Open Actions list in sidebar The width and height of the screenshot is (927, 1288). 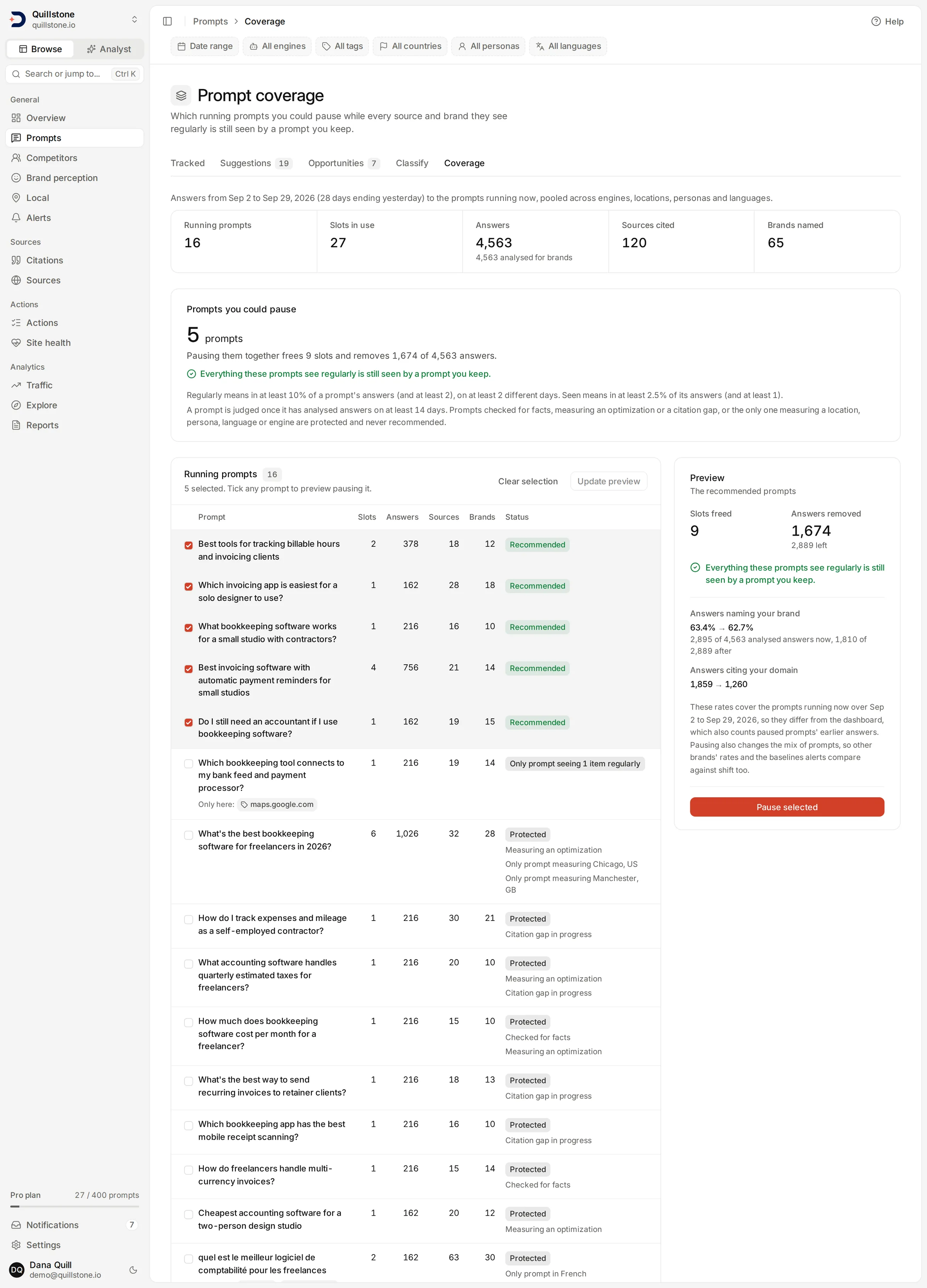point(75,323)
